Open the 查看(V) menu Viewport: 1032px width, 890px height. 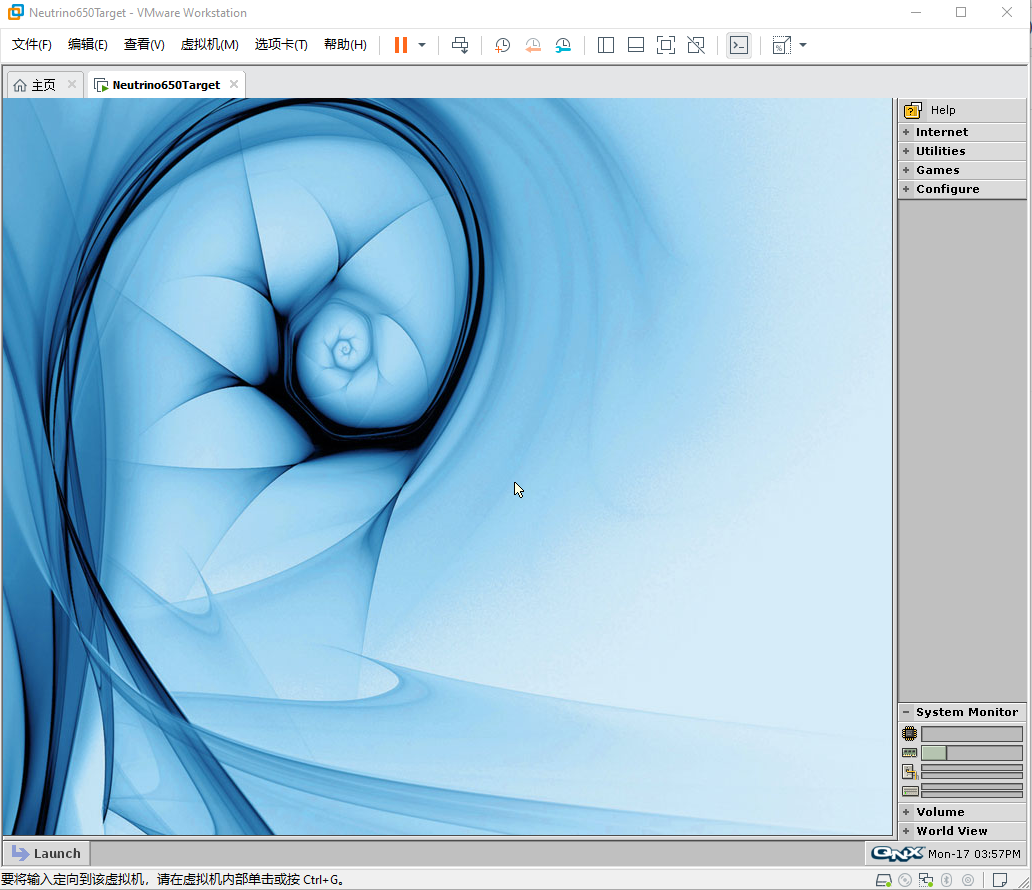tap(144, 45)
